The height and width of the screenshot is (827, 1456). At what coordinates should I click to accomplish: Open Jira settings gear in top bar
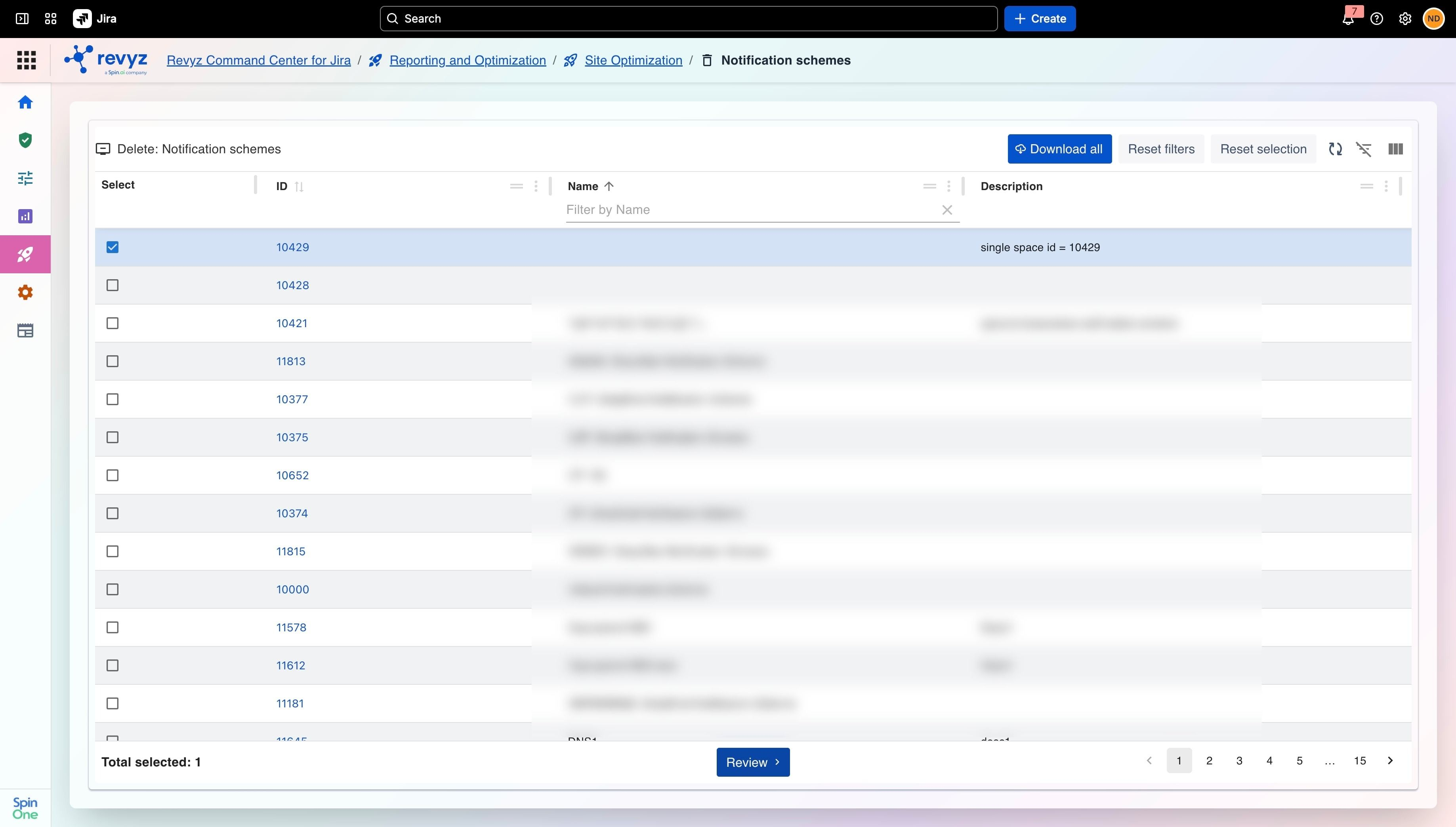[x=1405, y=19]
